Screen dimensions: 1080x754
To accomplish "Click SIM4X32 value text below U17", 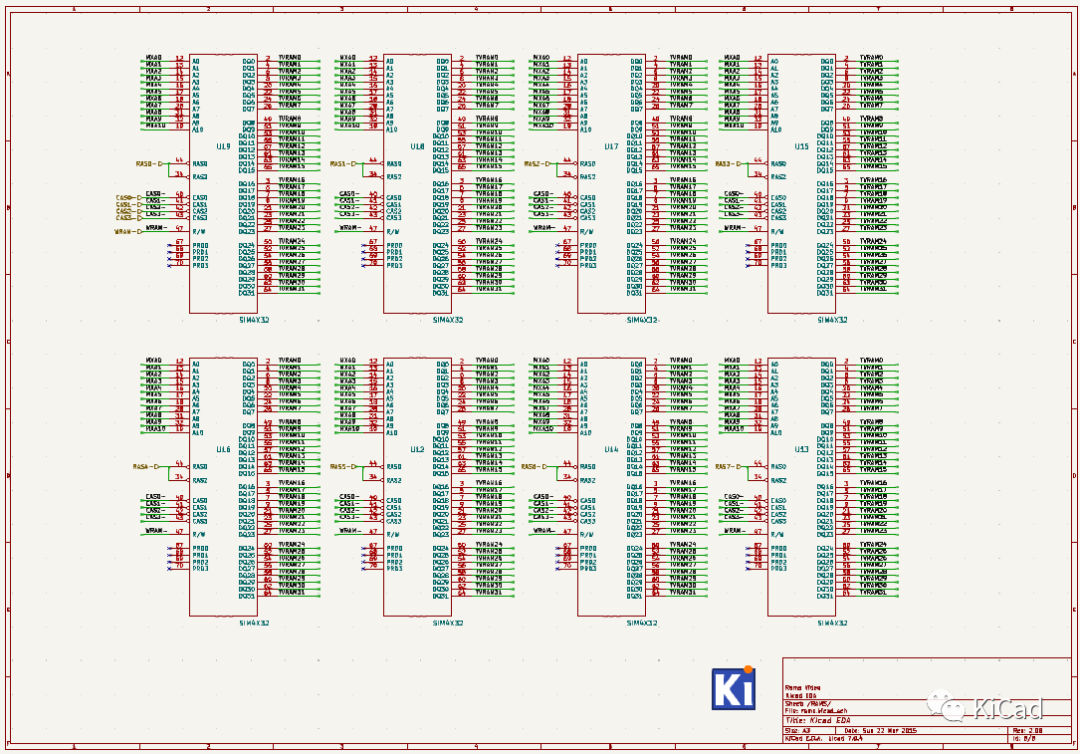I will point(642,320).
